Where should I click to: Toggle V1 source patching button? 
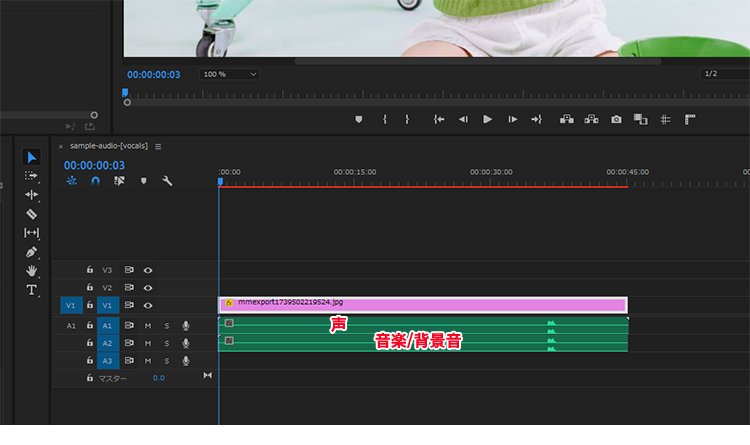coord(71,305)
